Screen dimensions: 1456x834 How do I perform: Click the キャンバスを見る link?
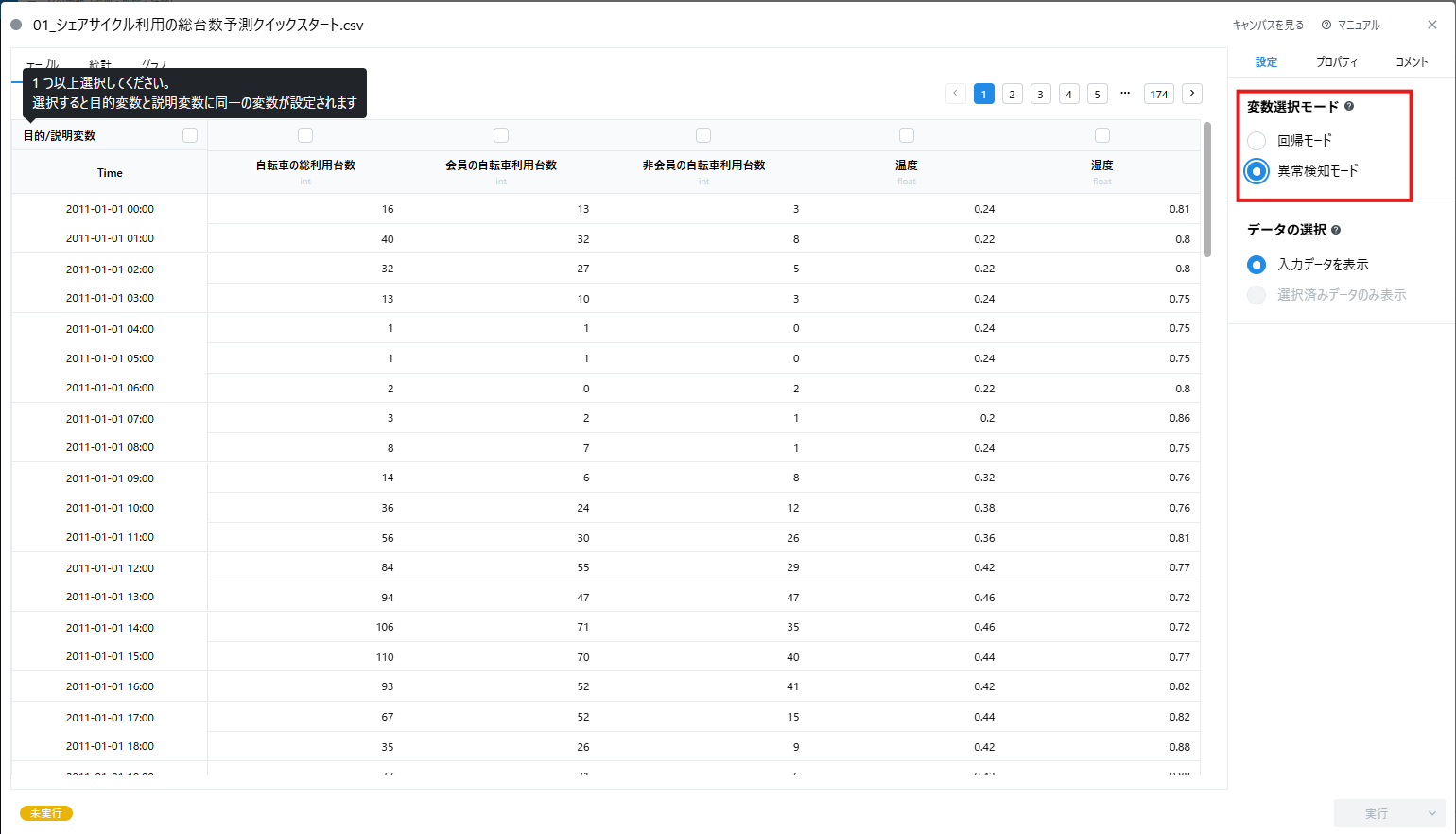coord(1268,26)
